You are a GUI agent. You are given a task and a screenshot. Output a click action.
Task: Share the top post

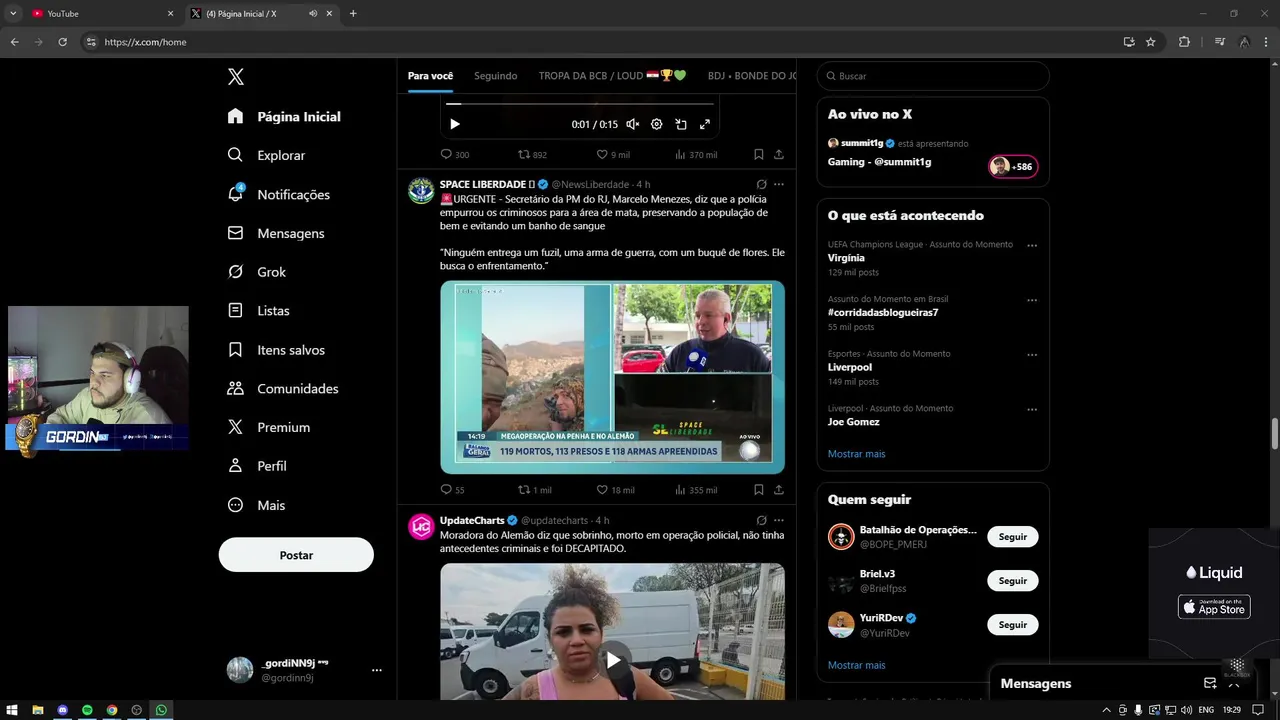coord(779,155)
